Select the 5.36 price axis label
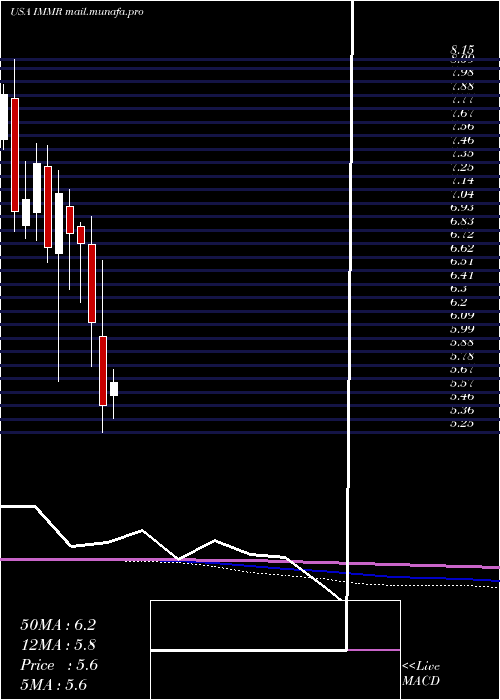 point(462,410)
